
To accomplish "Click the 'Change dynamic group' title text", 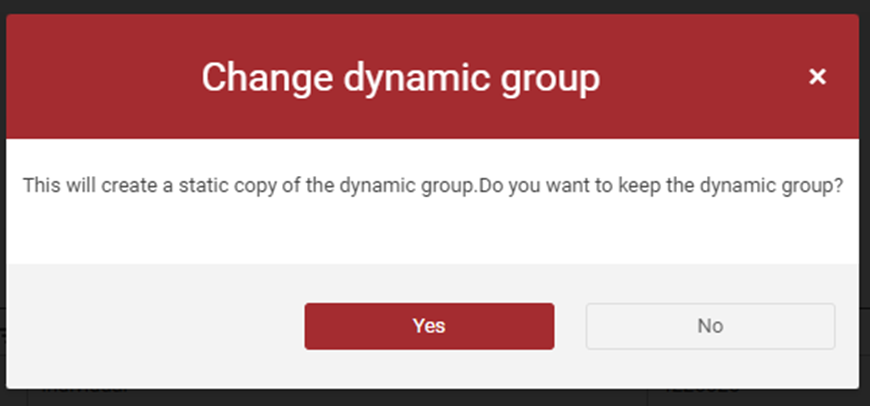I will (401, 79).
